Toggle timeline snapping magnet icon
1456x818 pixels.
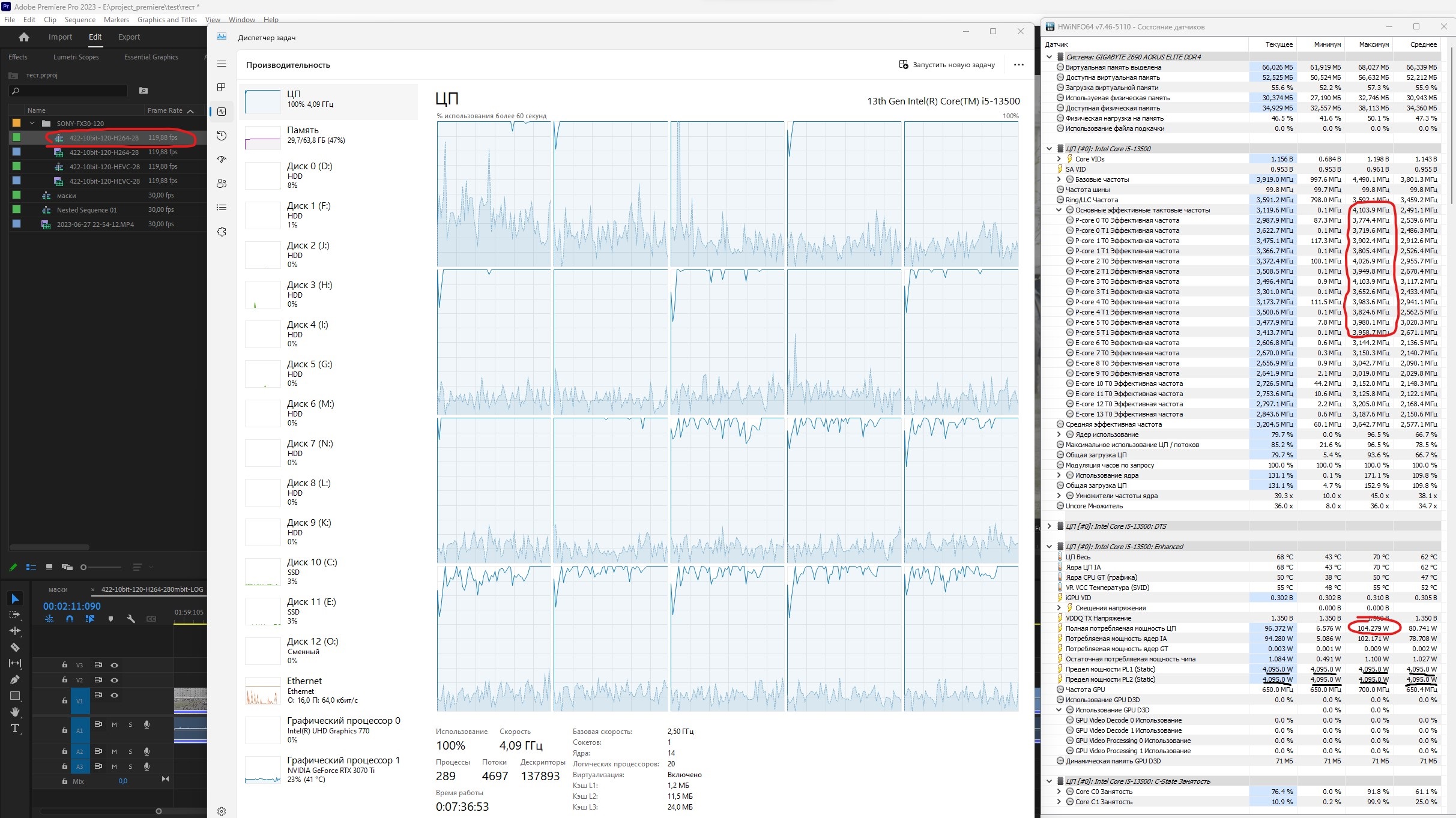70,619
